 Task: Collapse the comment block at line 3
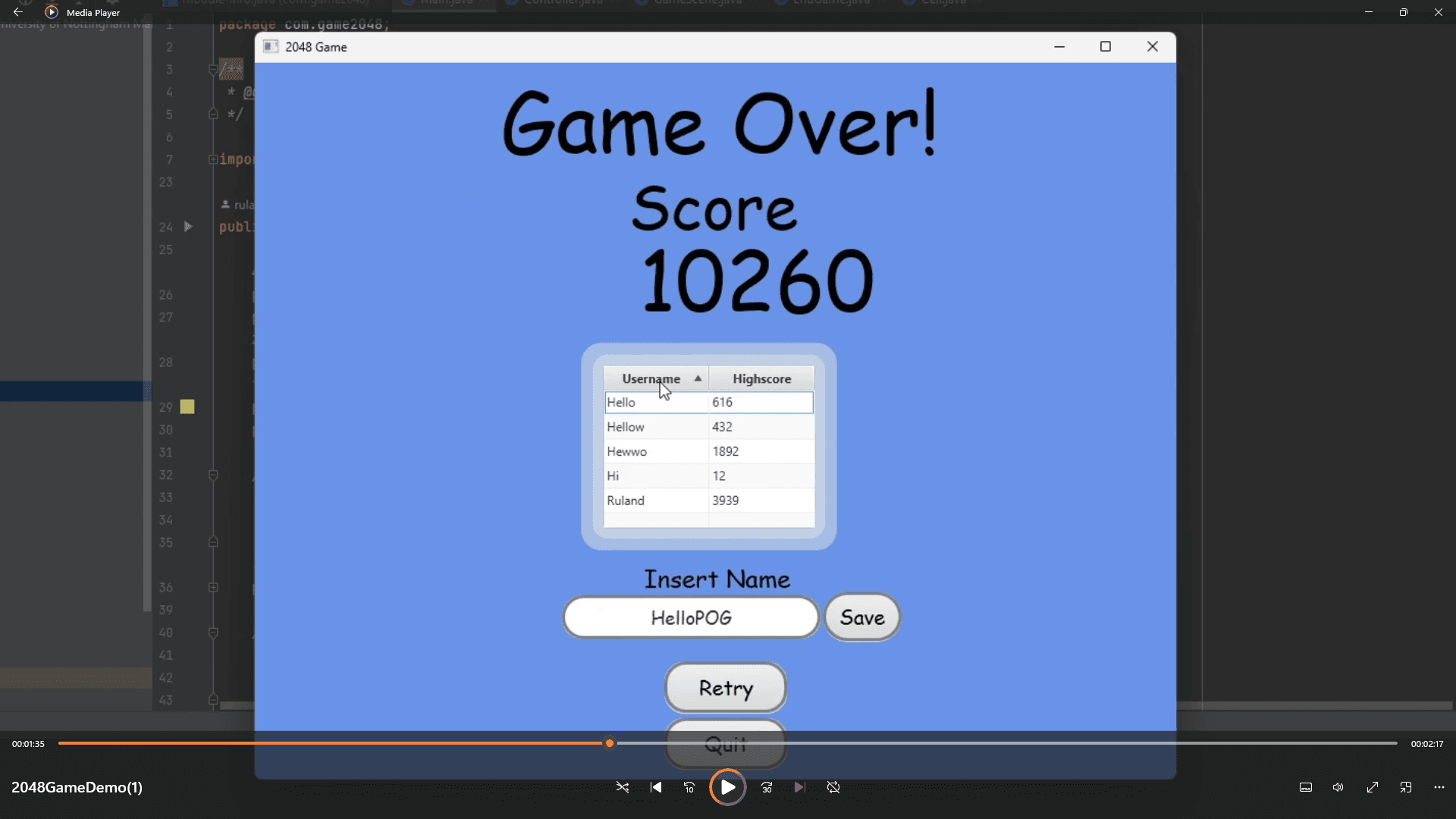[x=213, y=70]
